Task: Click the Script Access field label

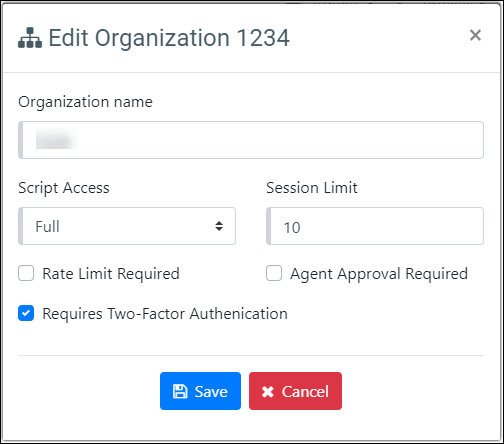Action: pos(64,188)
